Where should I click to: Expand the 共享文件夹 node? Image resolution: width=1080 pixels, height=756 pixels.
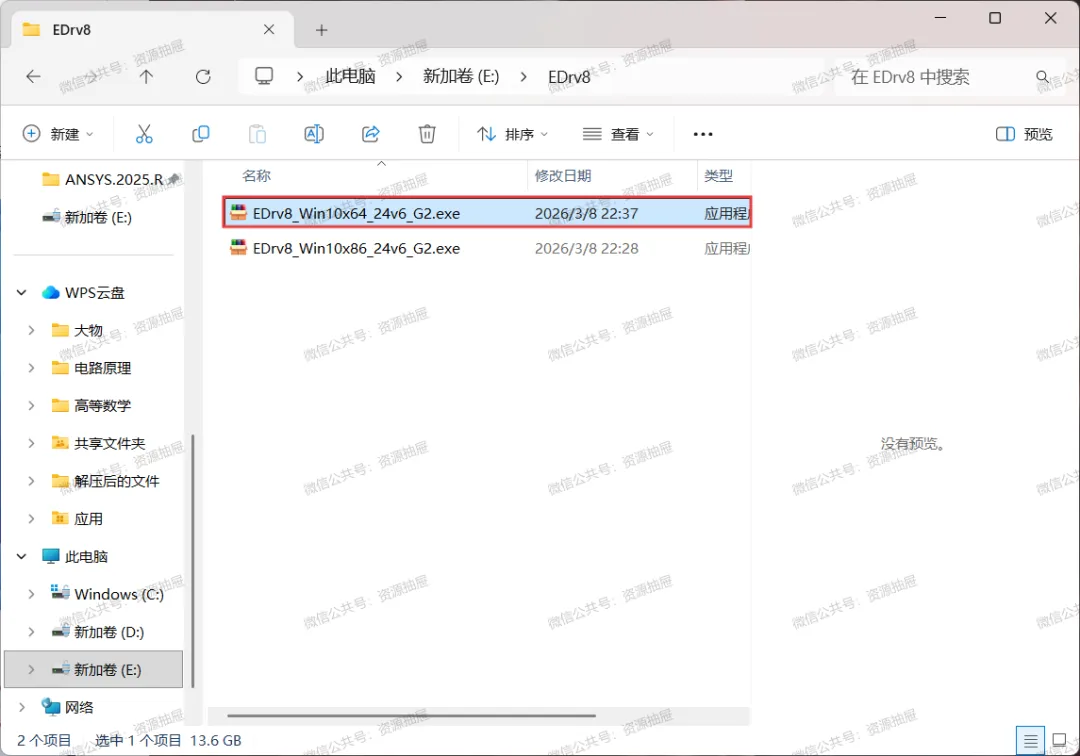(31, 443)
